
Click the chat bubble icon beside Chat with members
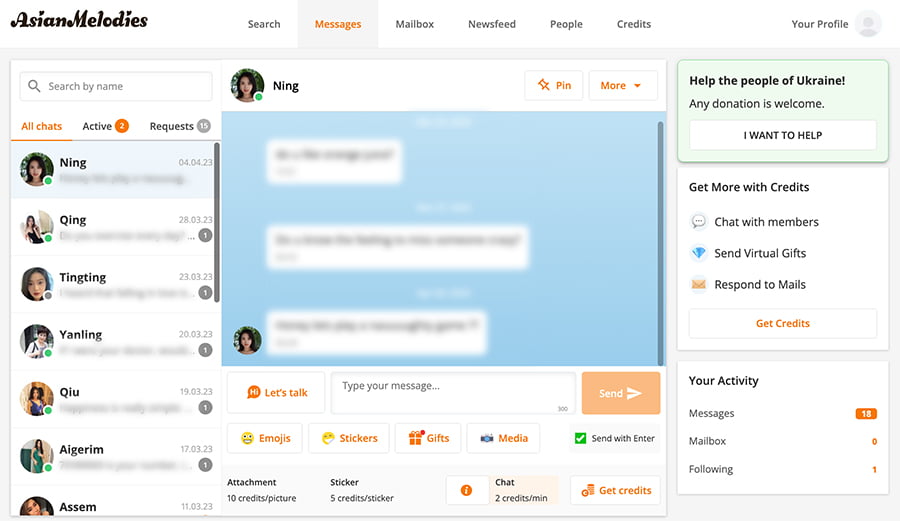[x=699, y=221]
